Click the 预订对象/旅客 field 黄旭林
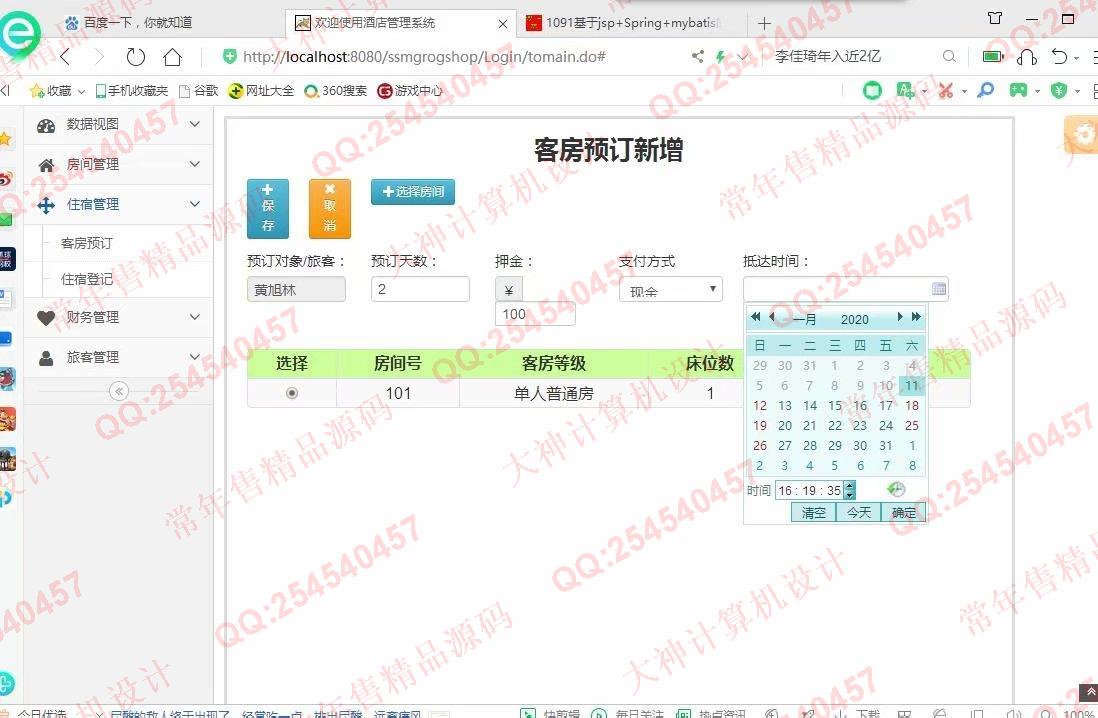This screenshot has height=718, width=1098. click(x=296, y=289)
